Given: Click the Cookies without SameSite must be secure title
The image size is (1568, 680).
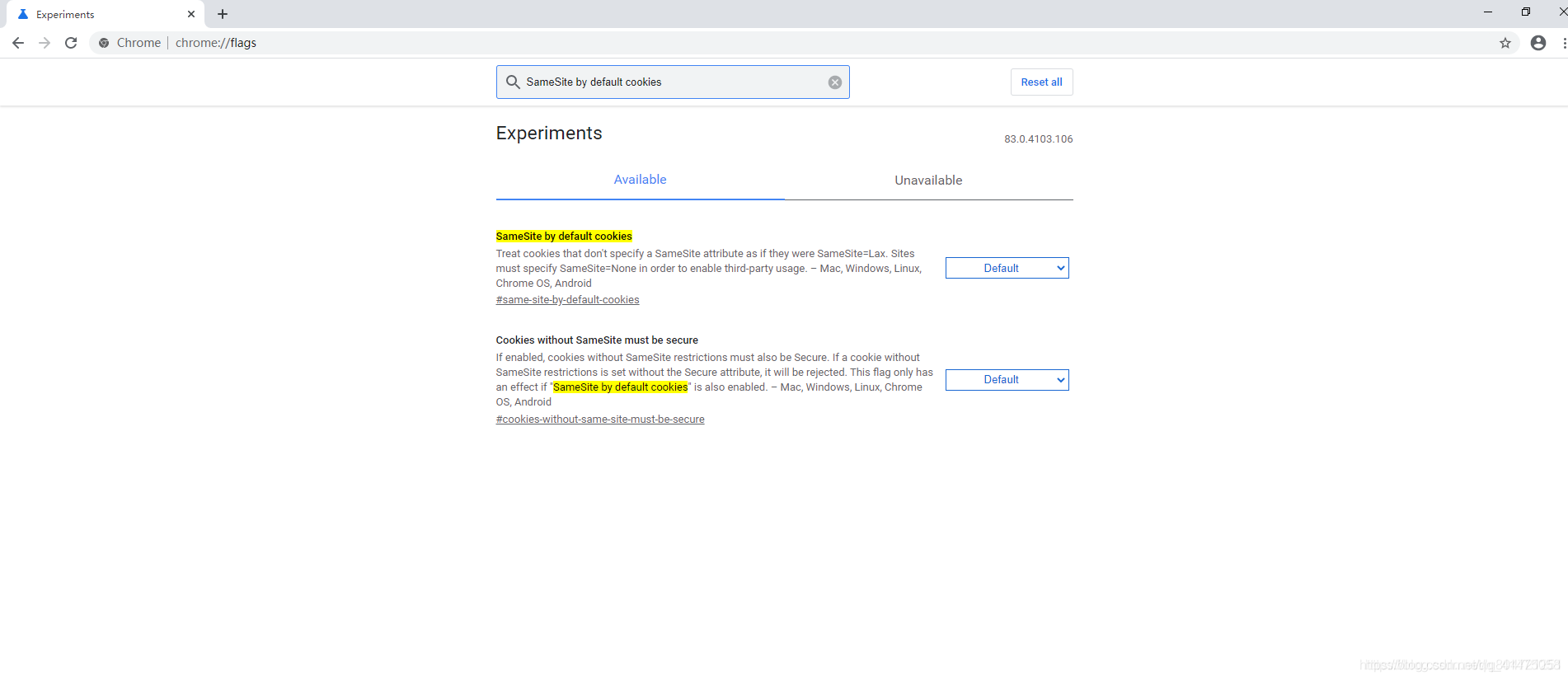Looking at the screenshot, I should 597,340.
